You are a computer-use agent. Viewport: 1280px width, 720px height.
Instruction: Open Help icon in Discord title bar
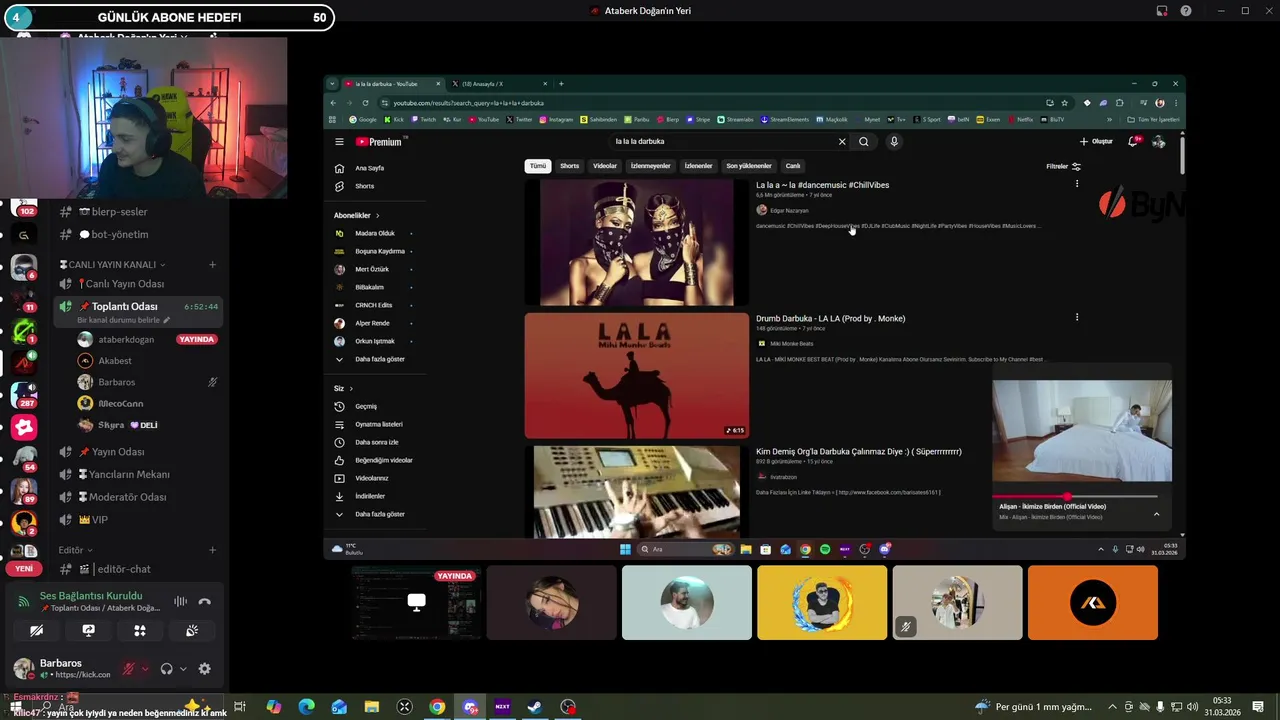tap(1186, 11)
